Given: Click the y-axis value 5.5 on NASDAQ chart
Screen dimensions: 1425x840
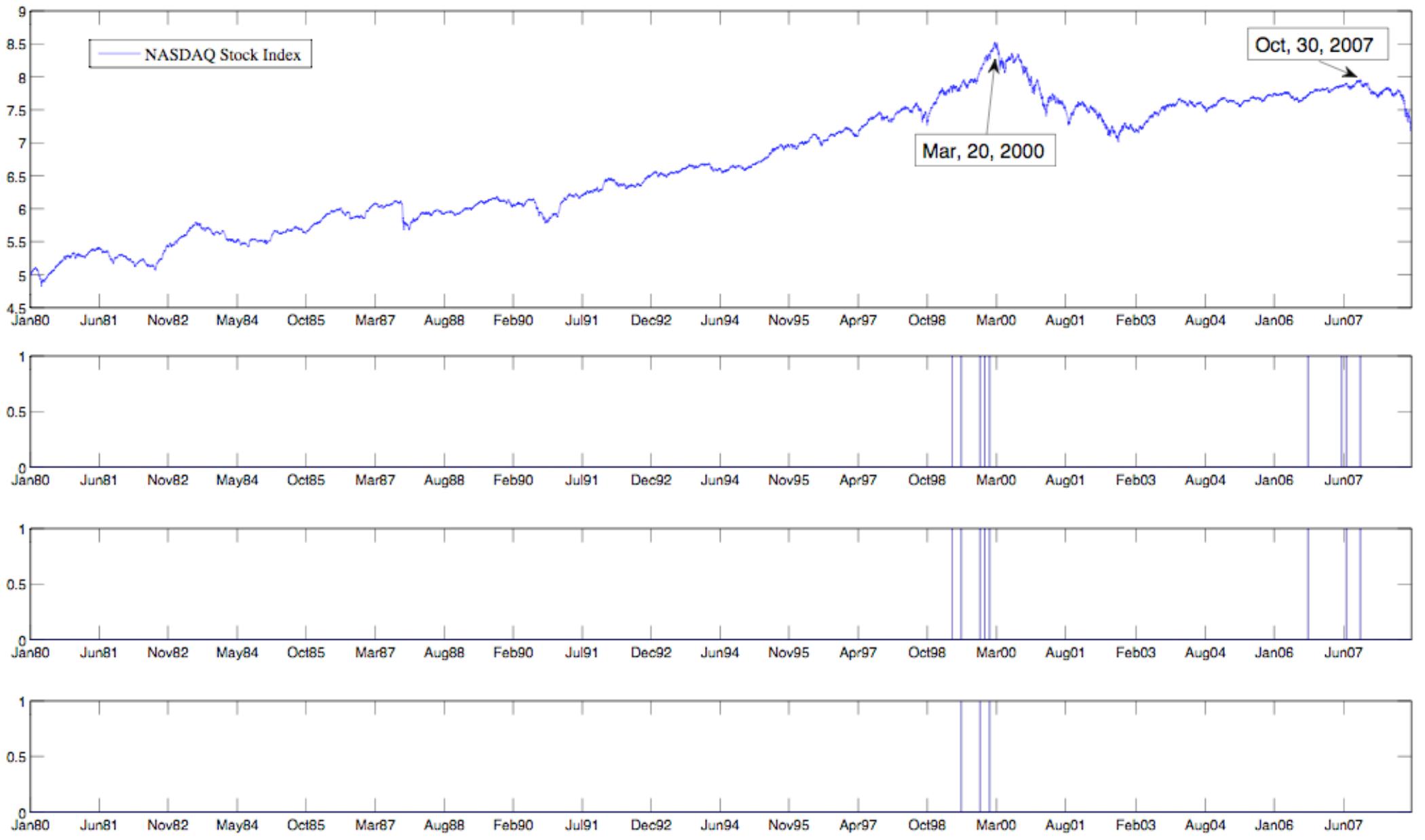Looking at the screenshot, I should (16, 243).
